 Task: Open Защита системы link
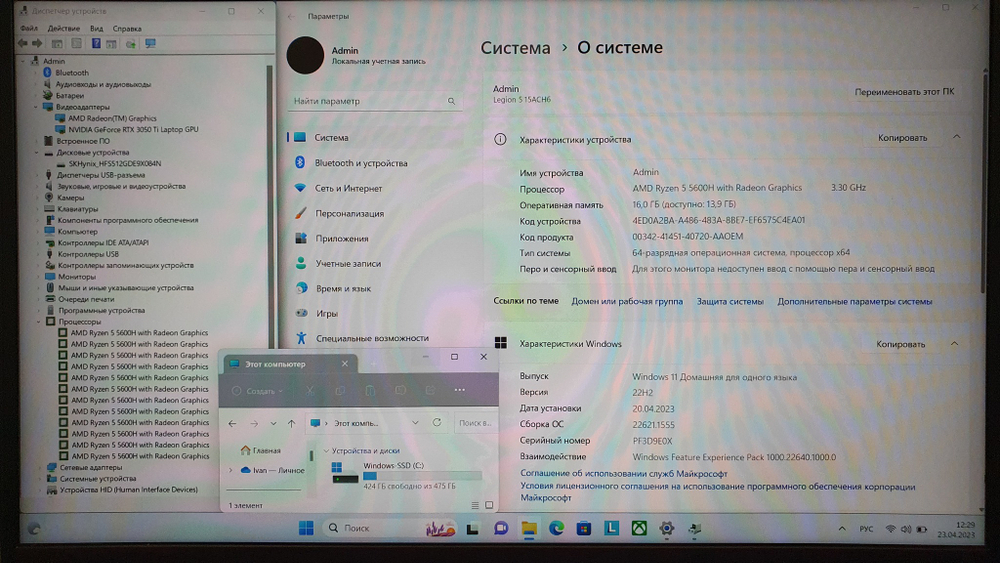coord(730,302)
